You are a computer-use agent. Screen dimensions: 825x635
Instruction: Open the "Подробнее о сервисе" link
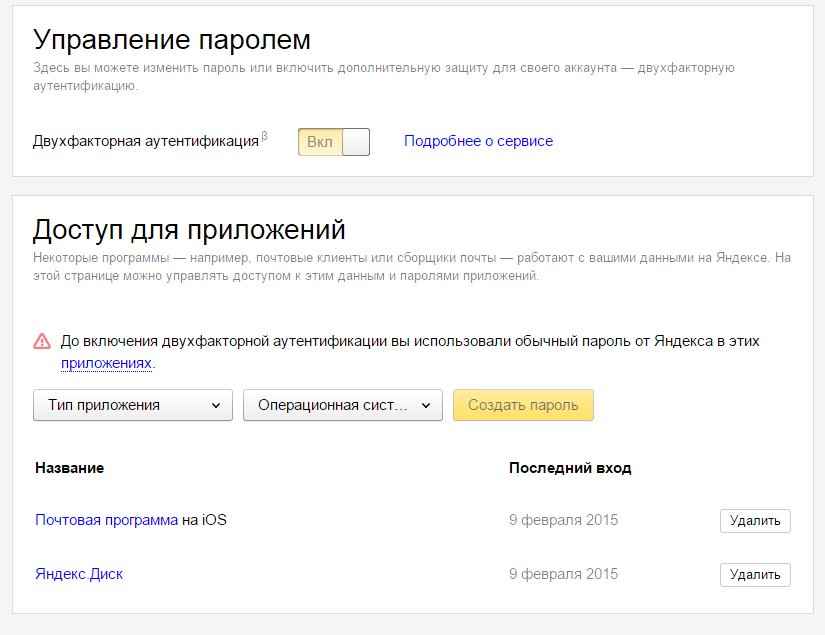click(x=478, y=141)
